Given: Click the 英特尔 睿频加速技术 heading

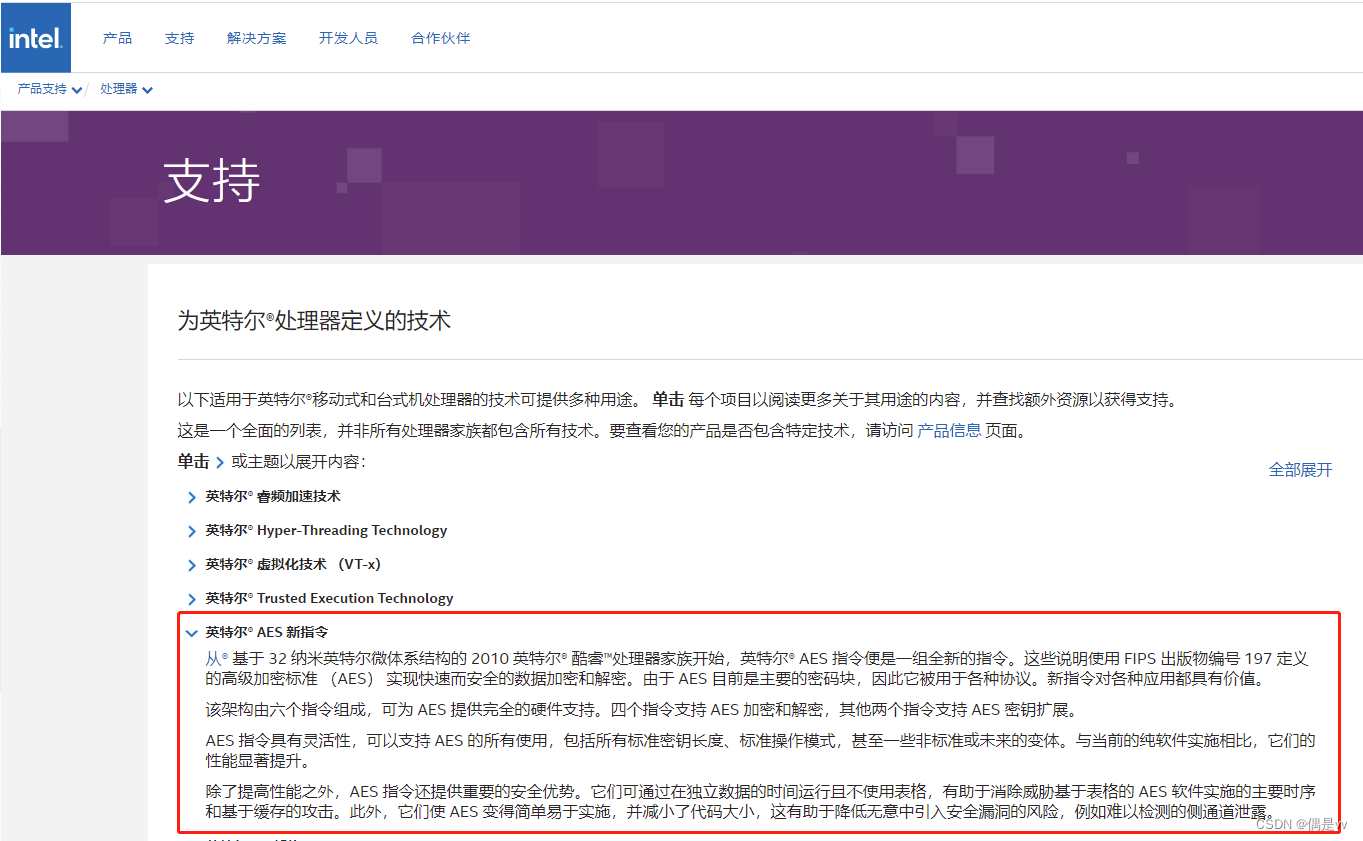Looking at the screenshot, I should (273, 496).
